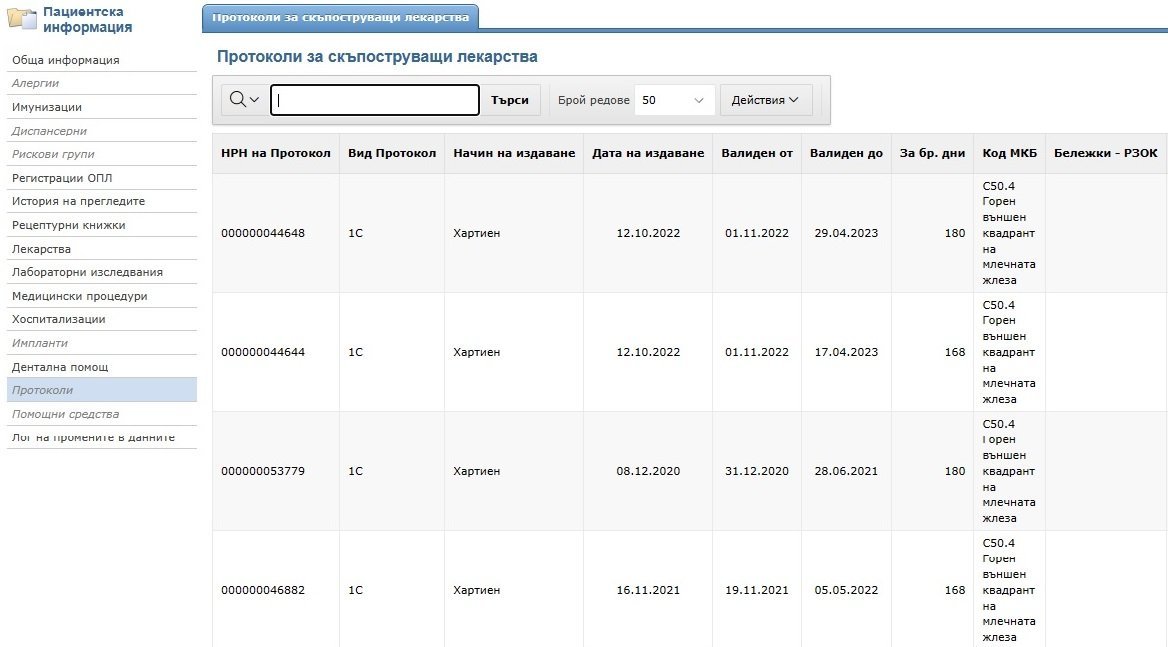The width and height of the screenshot is (1168, 647).
Task: Open the Действия actions menu
Action: click(x=765, y=100)
